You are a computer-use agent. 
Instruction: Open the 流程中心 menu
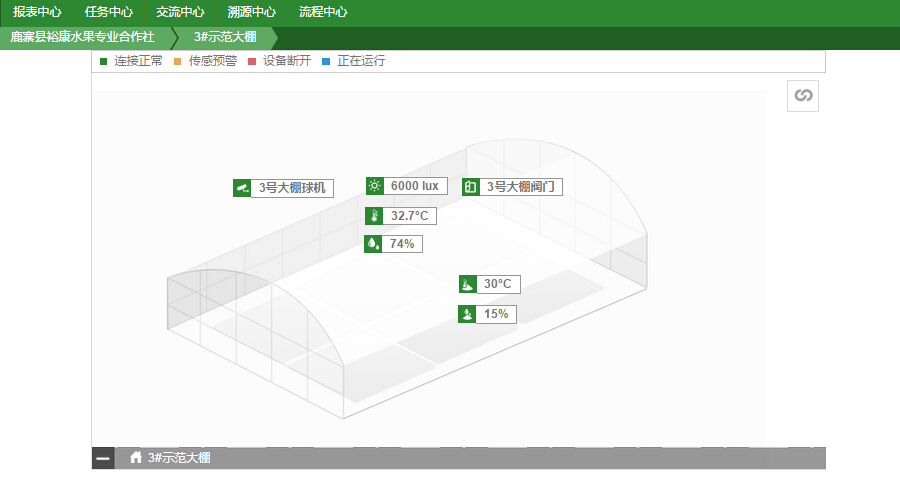click(323, 13)
